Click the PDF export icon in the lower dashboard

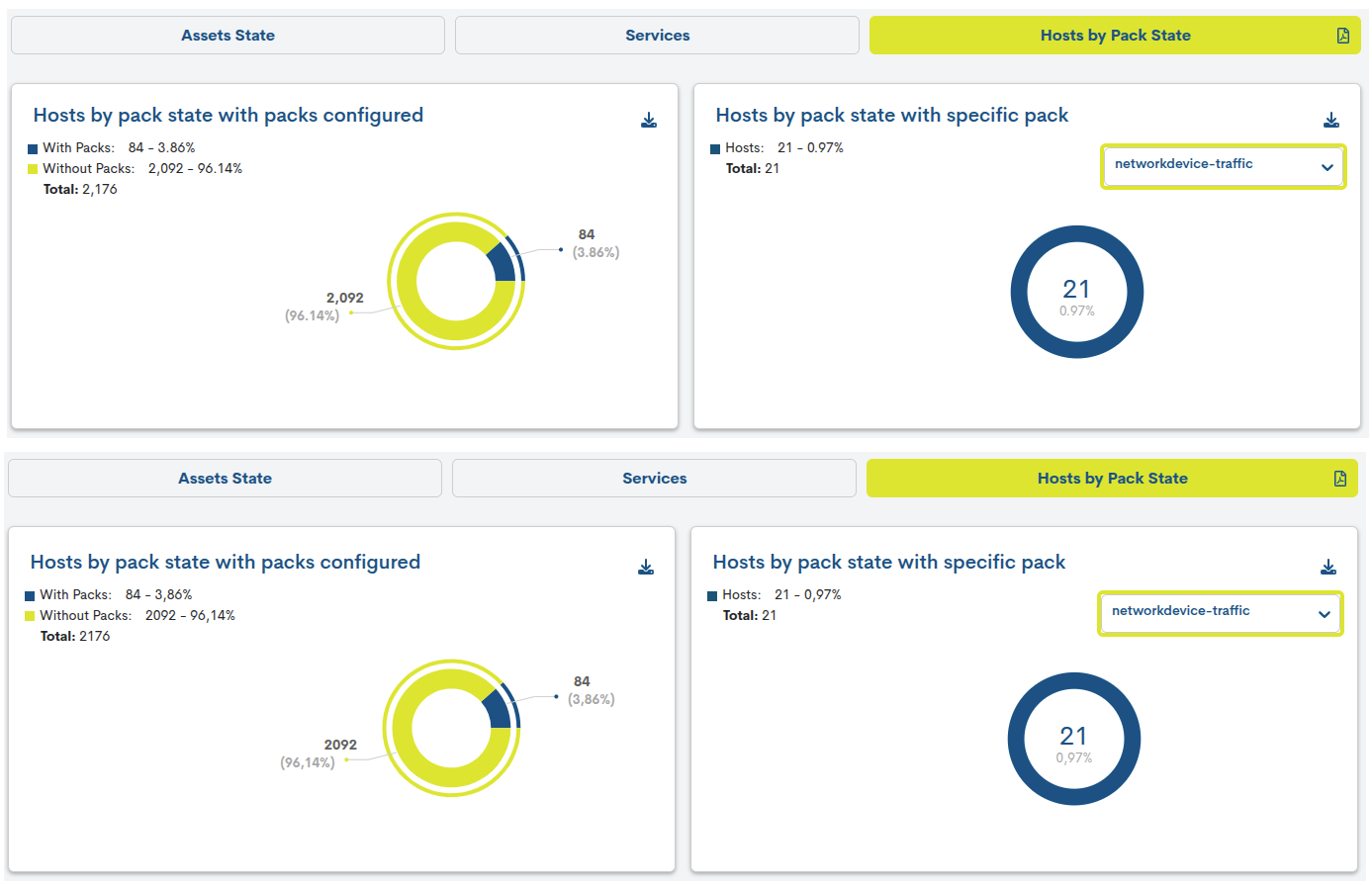[x=1340, y=479]
